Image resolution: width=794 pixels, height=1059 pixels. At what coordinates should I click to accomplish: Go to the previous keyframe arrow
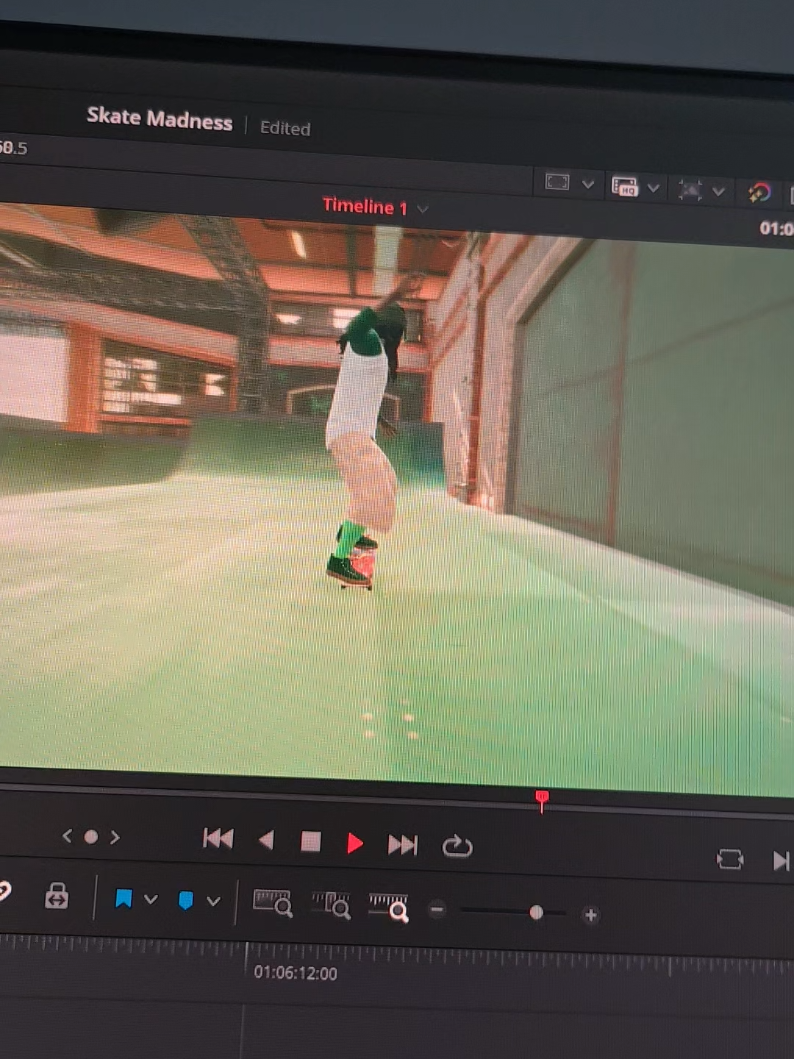(67, 836)
